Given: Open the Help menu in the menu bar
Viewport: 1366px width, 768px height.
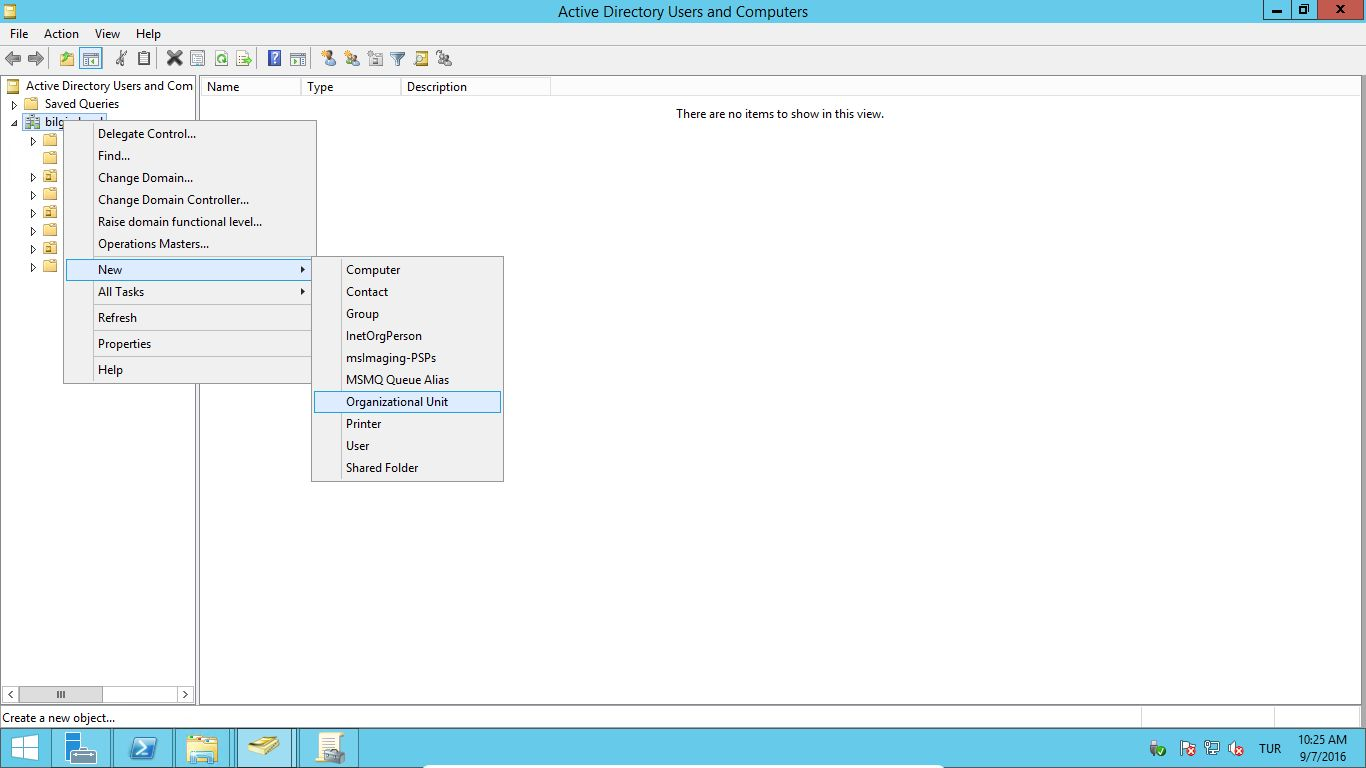Looking at the screenshot, I should click(x=148, y=33).
